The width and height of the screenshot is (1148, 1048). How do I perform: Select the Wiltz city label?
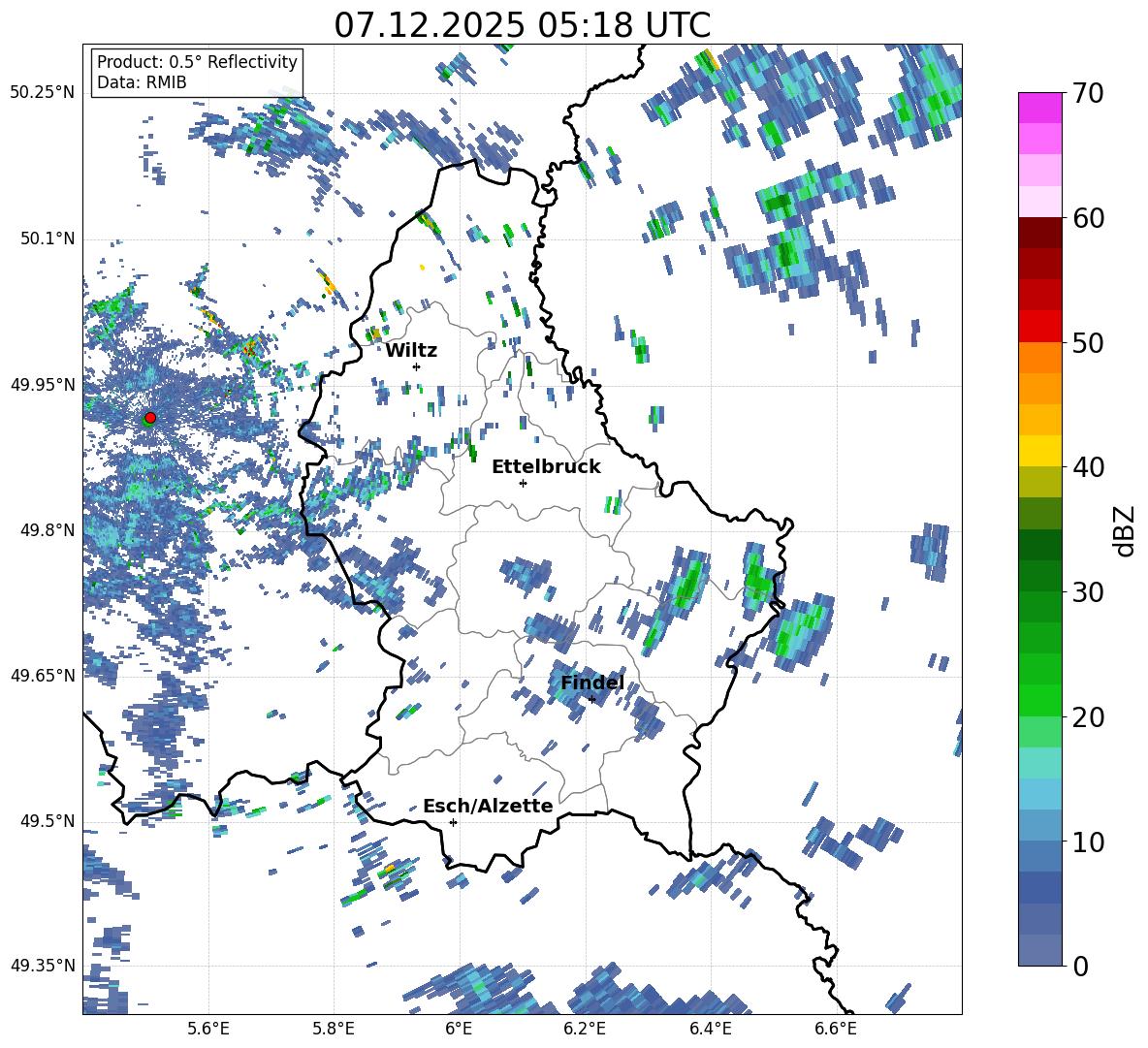click(x=411, y=350)
